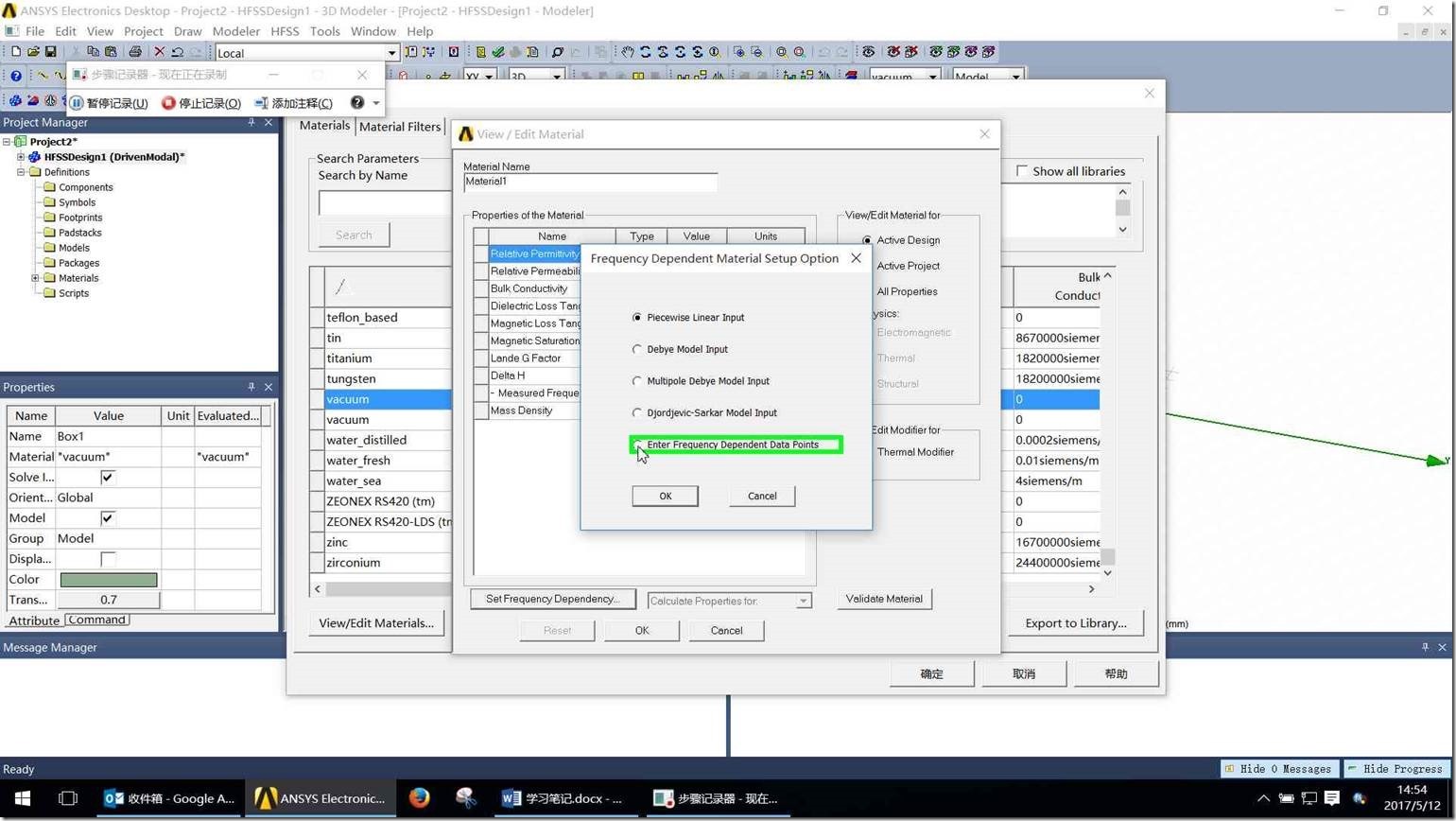Select the Active Design radio button

pos(867,240)
